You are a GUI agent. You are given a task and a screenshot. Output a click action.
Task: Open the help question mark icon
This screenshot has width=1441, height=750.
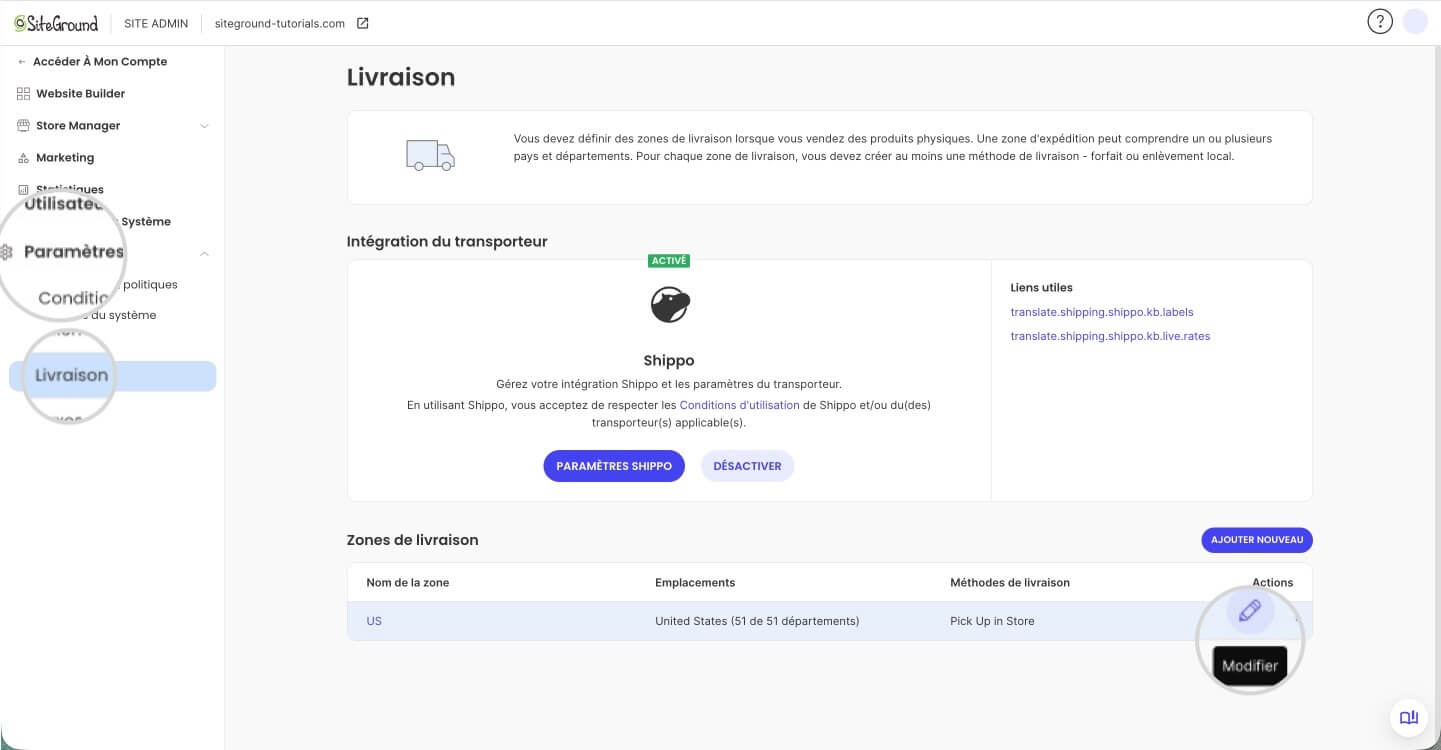tap(1380, 22)
